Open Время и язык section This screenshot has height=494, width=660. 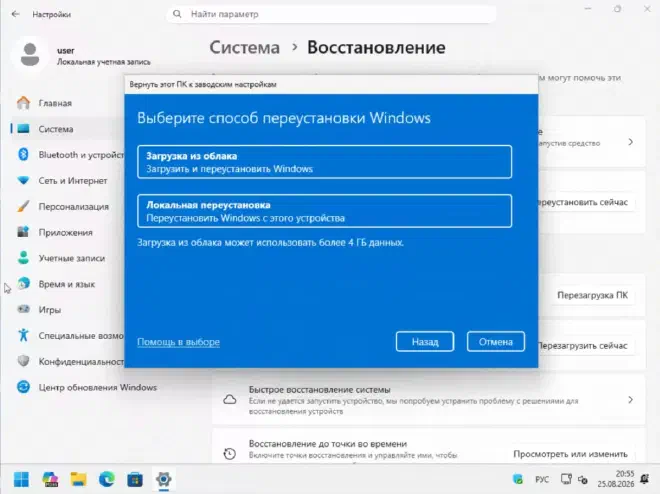(x=67, y=284)
